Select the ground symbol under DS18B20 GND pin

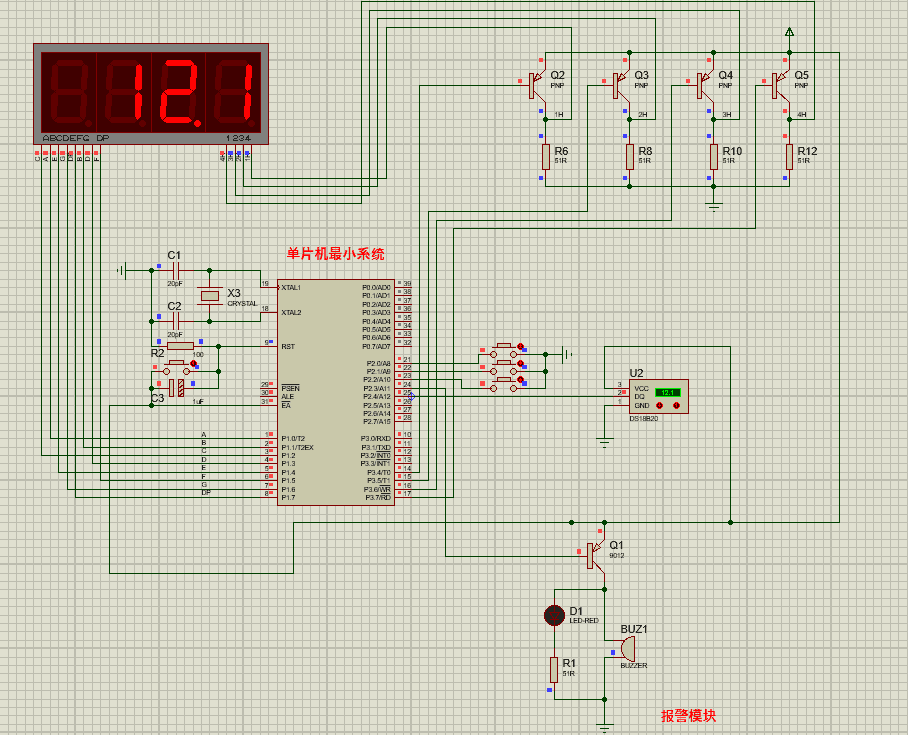[x=605, y=443]
